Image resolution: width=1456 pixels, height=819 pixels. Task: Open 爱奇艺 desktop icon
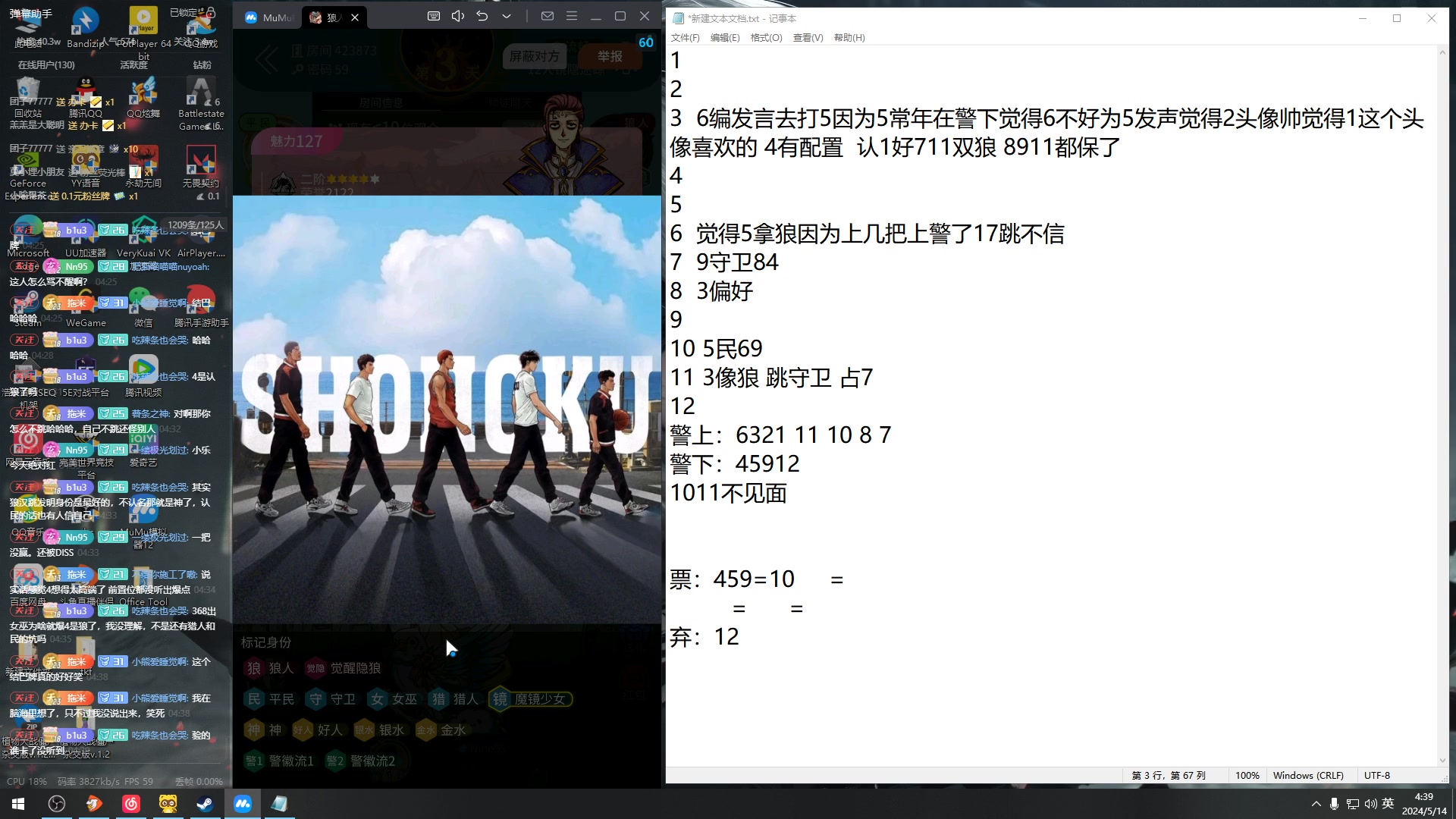point(143,447)
